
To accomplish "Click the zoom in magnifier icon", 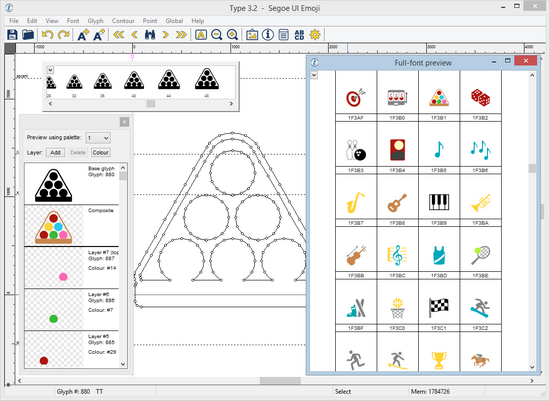I will point(233,35).
